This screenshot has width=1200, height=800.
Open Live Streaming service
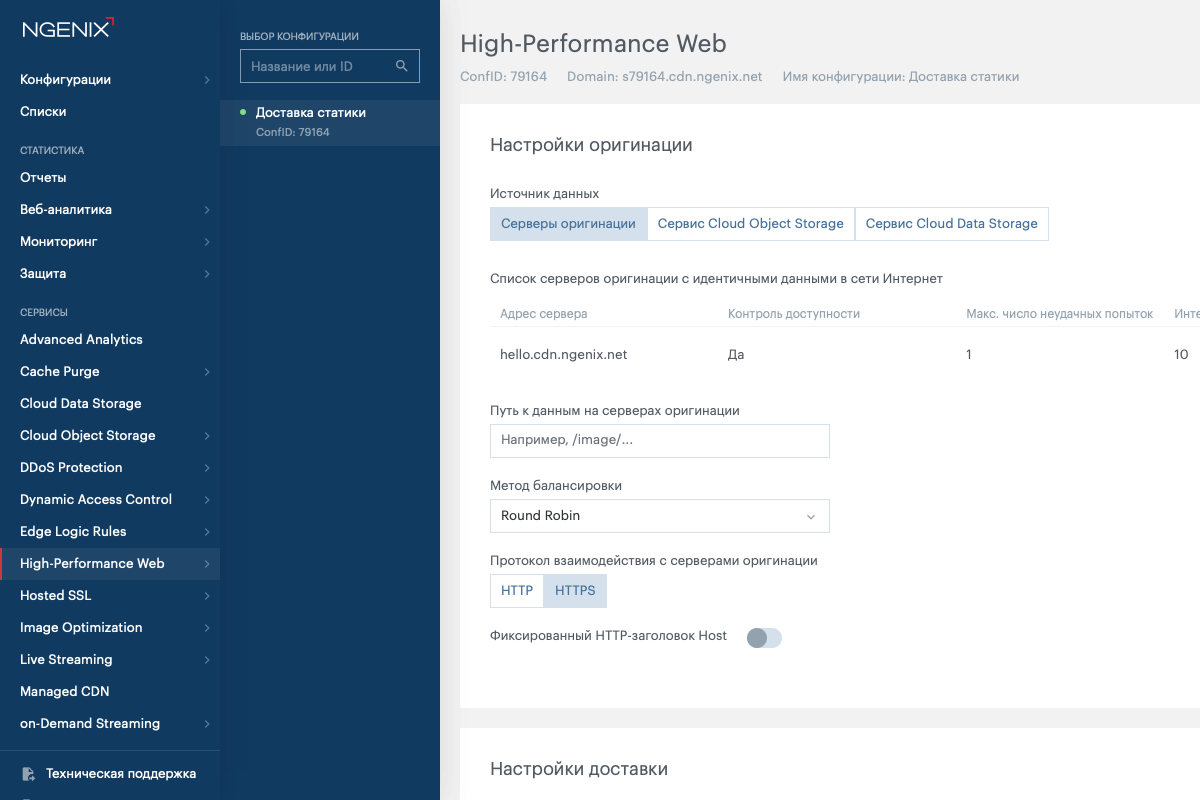(x=110, y=660)
